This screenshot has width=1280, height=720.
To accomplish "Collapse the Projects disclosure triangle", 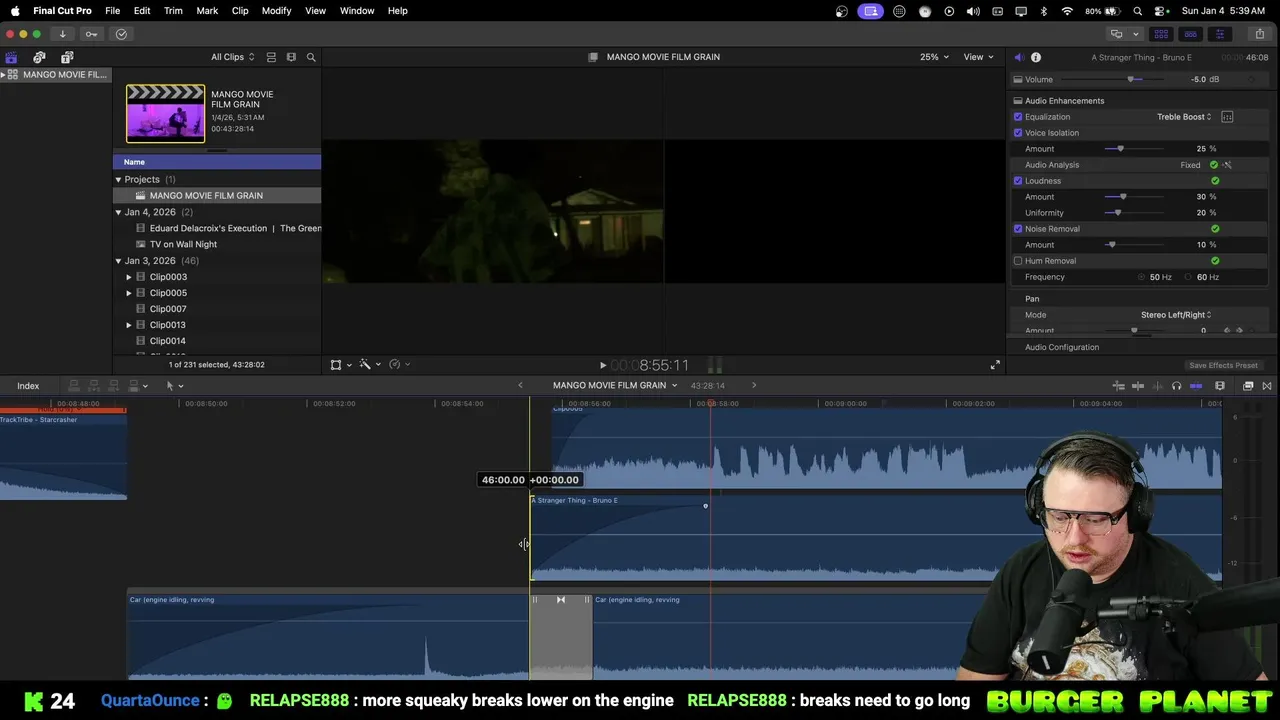I will pyautogui.click(x=118, y=180).
